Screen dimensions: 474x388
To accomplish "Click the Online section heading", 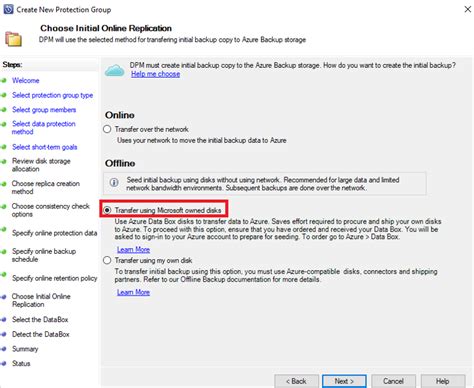I will pyautogui.click(x=120, y=115).
